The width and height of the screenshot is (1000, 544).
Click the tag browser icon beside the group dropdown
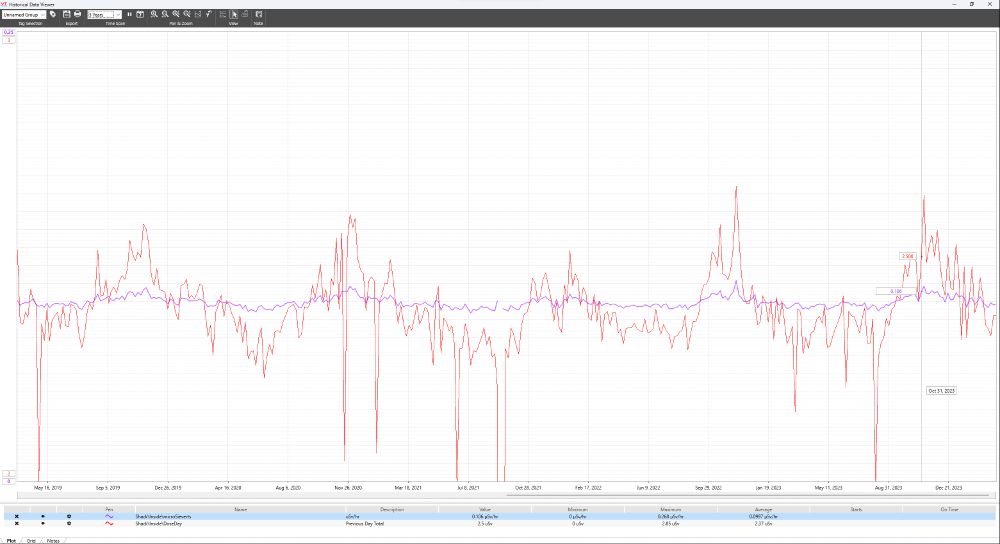(x=53, y=14)
